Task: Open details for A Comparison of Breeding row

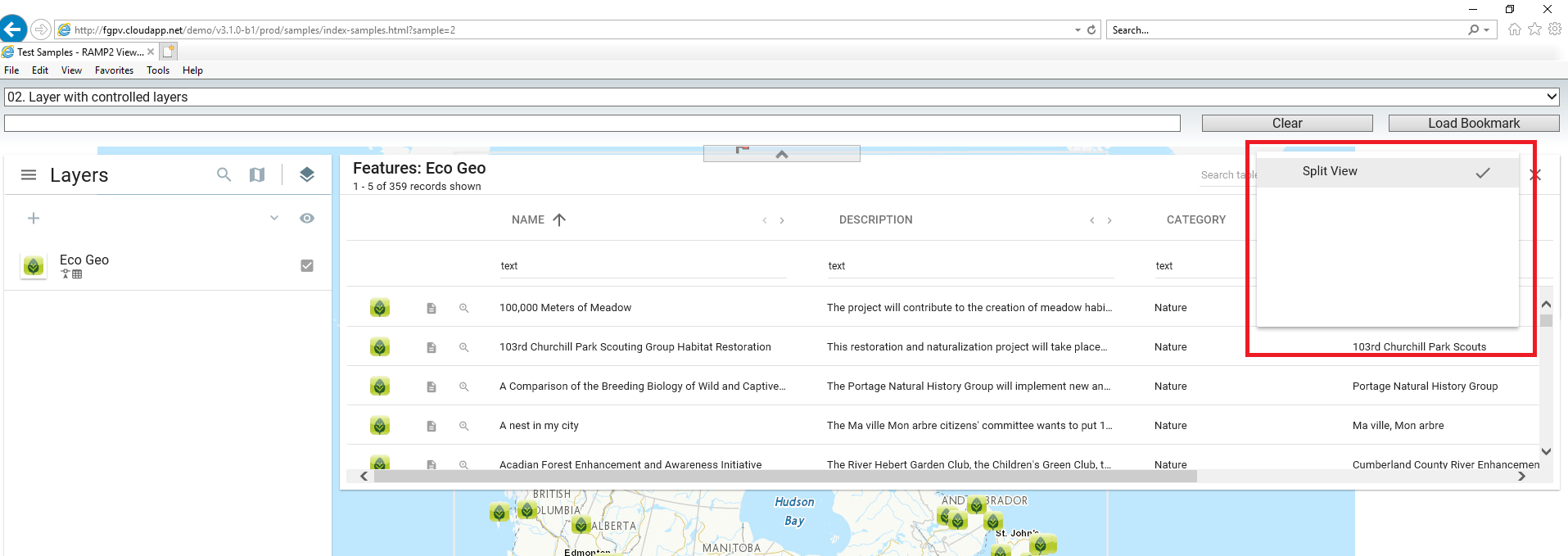Action: 432,386
